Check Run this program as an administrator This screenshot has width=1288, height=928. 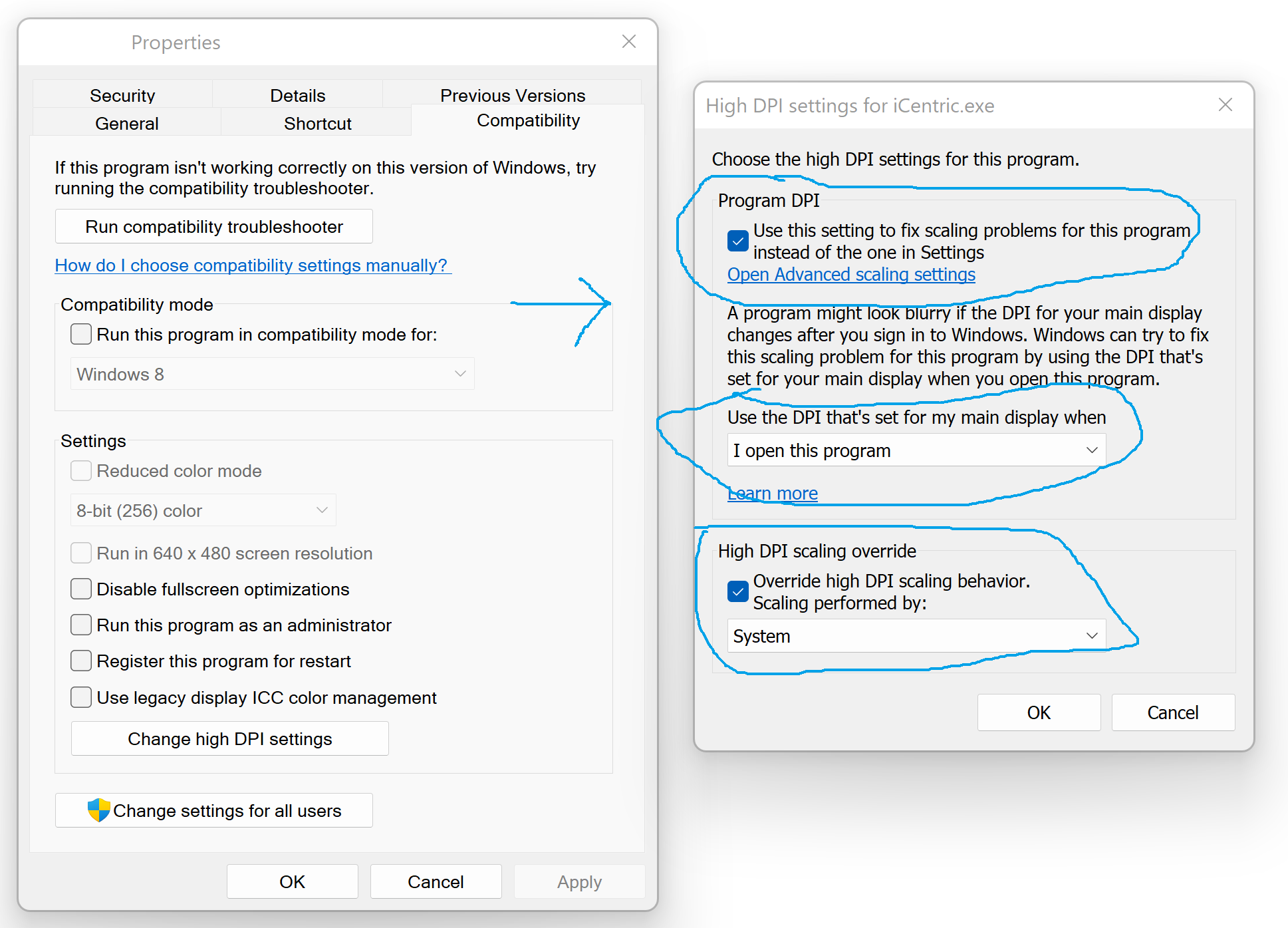point(81,625)
